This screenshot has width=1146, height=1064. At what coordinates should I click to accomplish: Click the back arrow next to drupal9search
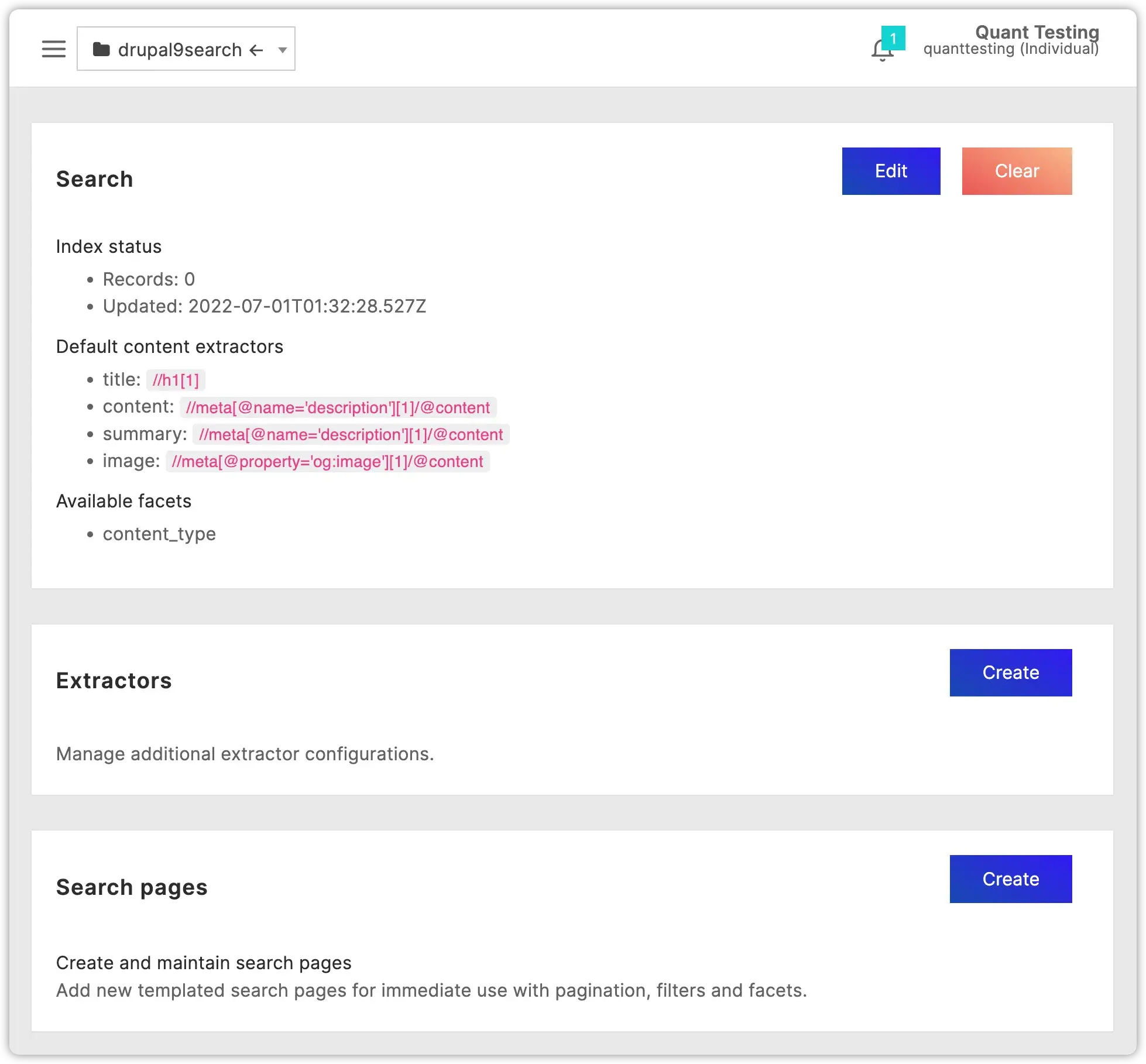click(256, 50)
